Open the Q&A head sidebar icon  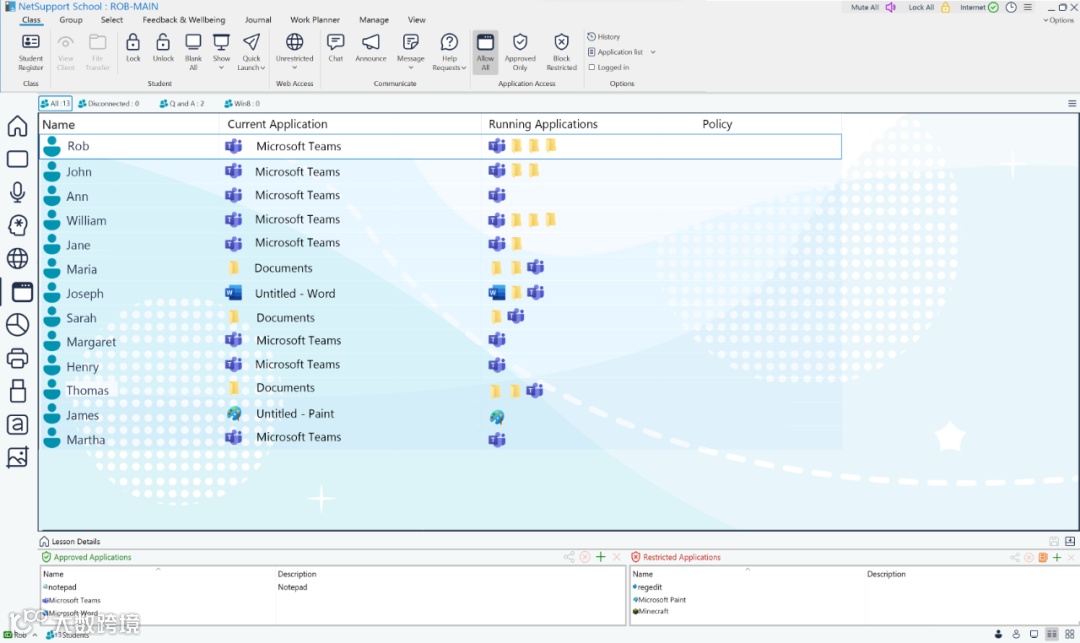(17, 225)
